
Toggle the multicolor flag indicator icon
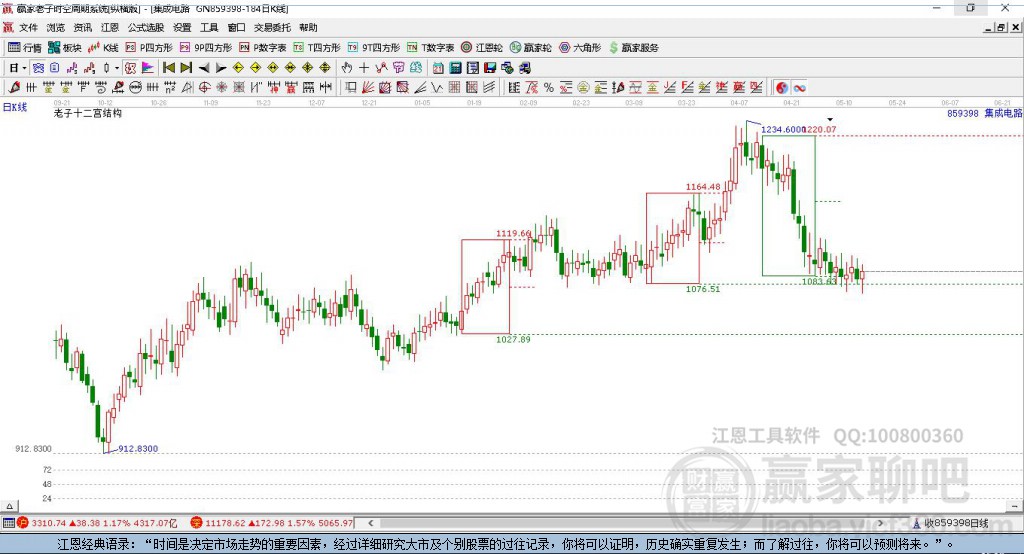148,68
